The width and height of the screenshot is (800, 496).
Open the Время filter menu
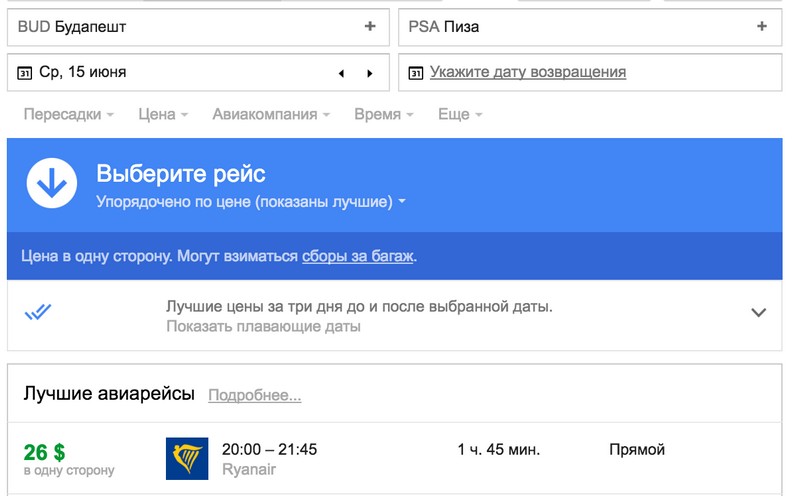(x=384, y=114)
